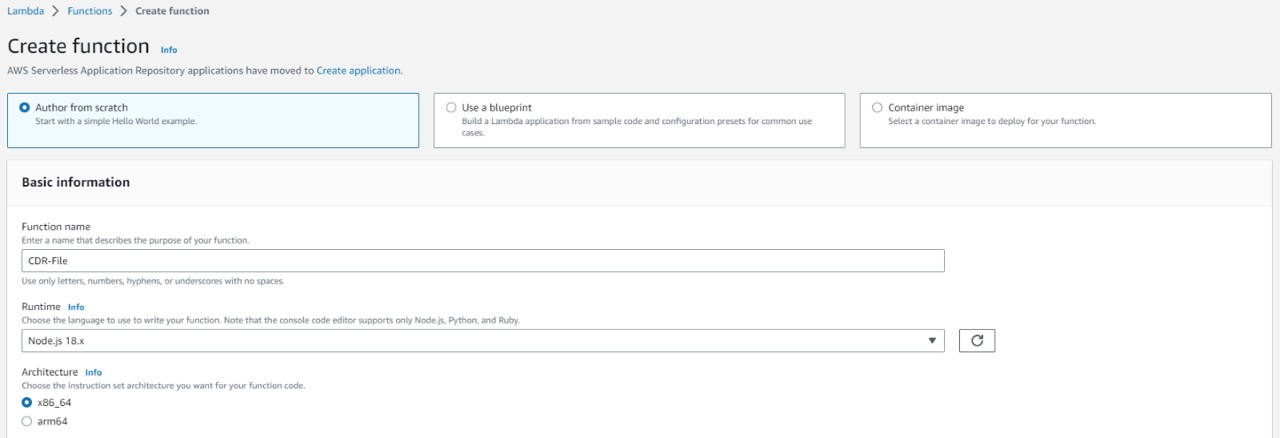Click the breadcrumb chevron after Lambda
Image resolution: width=1280 pixels, height=438 pixels.
click(x=57, y=11)
